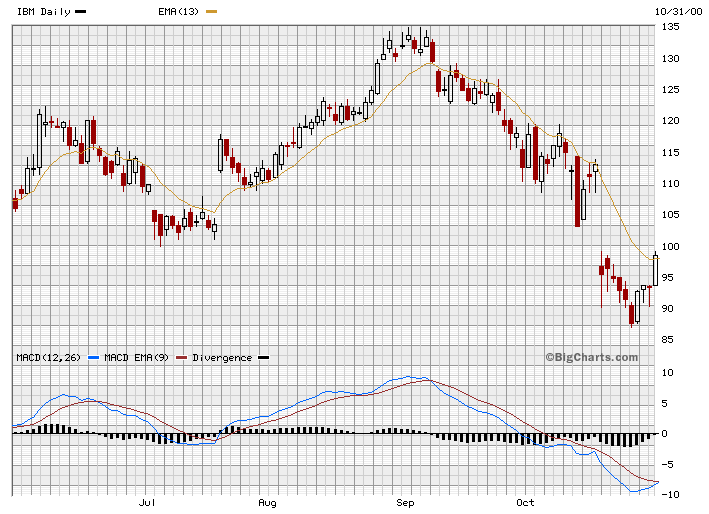Select the Divergence legend label
The width and height of the screenshot is (709, 514).
[x=222, y=357]
